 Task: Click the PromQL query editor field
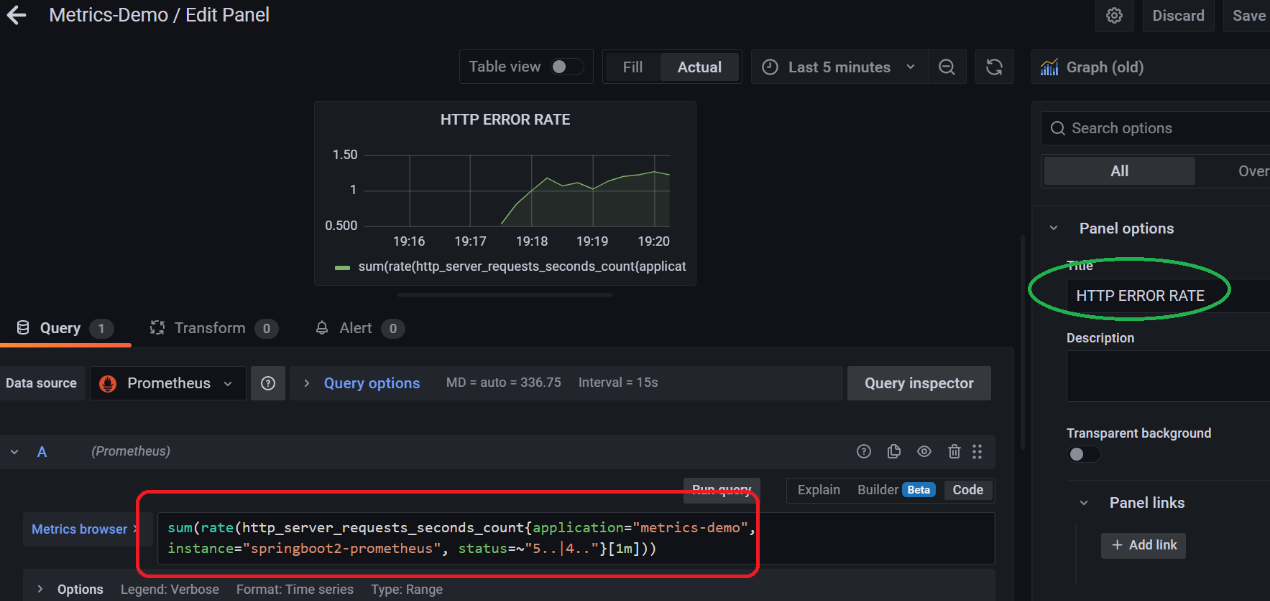[575, 539]
